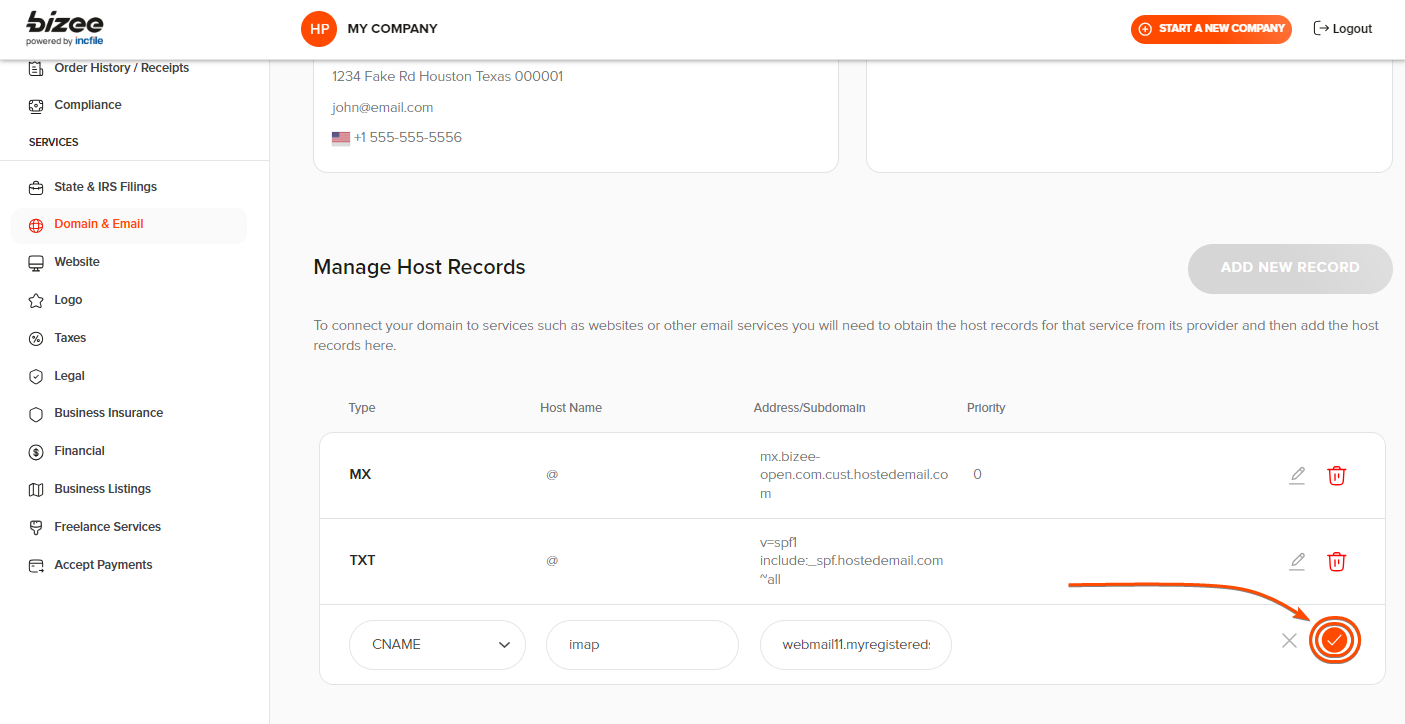Click the HP company avatar
Image resolution: width=1405 pixels, height=724 pixels.
pyautogui.click(x=319, y=29)
